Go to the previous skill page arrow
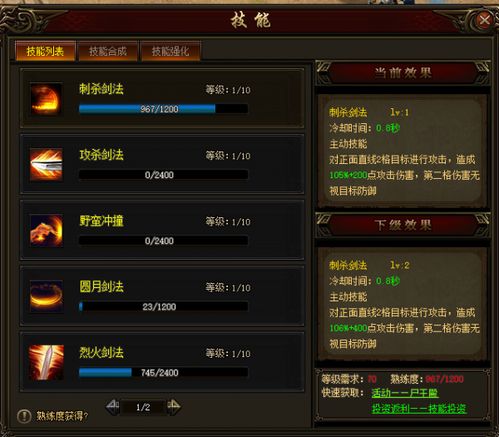 pos(112,406)
